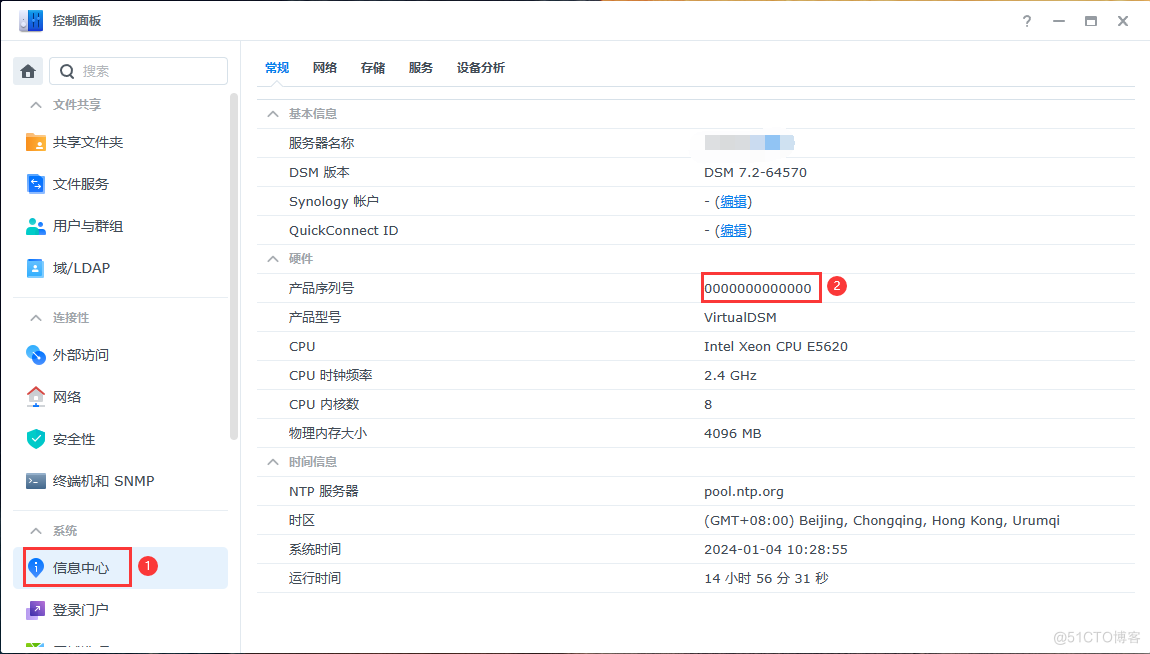Click the 运行时间 row label
The width and height of the screenshot is (1150, 654).
[x=315, y=578]
